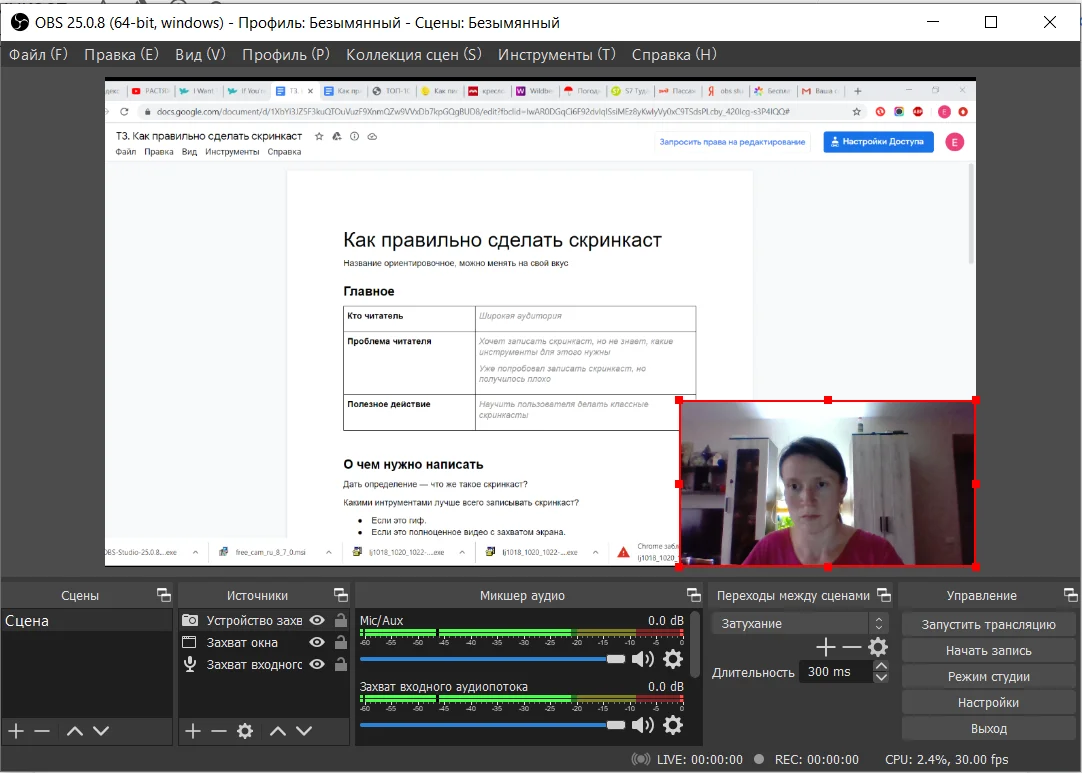This screenshot has width=1082, height=773.
Task: Increase Длительность with the up stepper arrow
Action: pyautogui.click(x=881, y=666)
